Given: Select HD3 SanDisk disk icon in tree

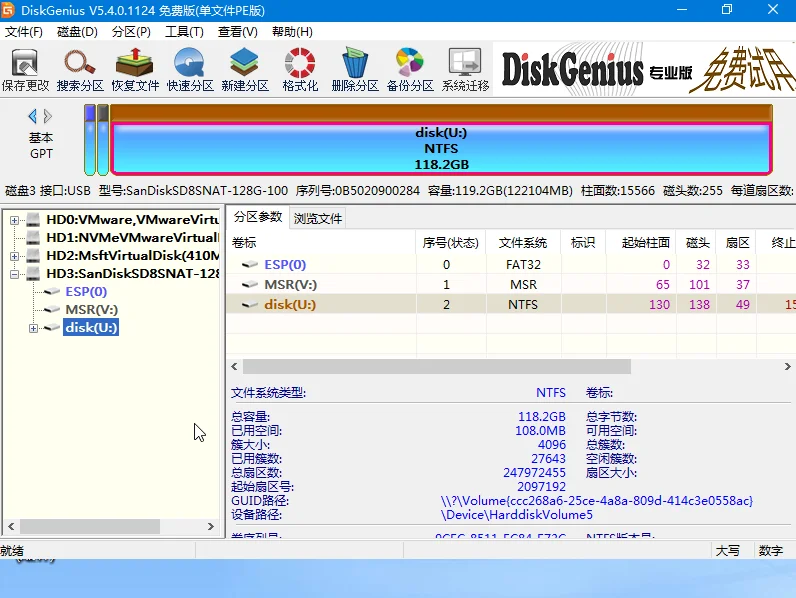Looking at the screenshot, I should [x=33, y=274].
